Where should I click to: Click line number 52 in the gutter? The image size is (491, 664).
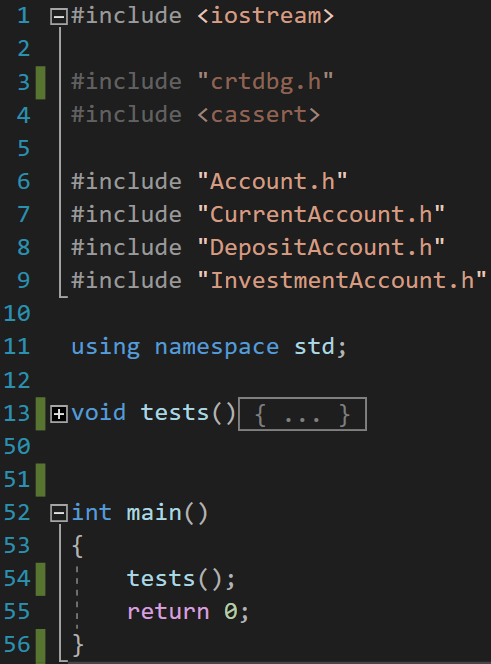click(17, 513)
